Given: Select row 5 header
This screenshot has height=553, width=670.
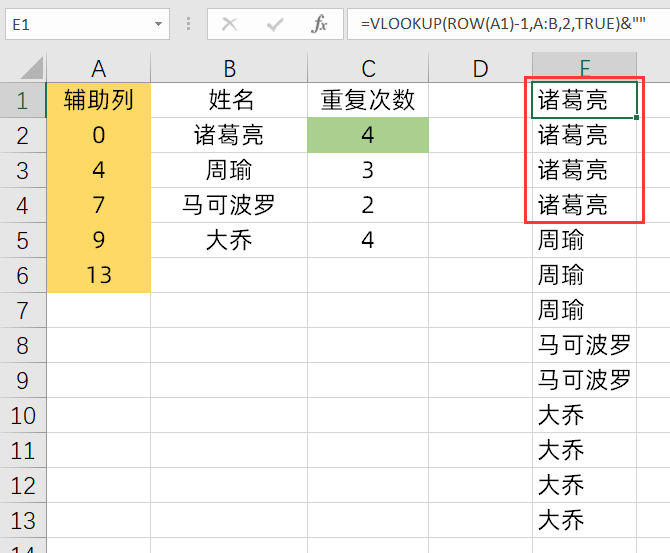Looking at the screenshot, I should (23, 241).
